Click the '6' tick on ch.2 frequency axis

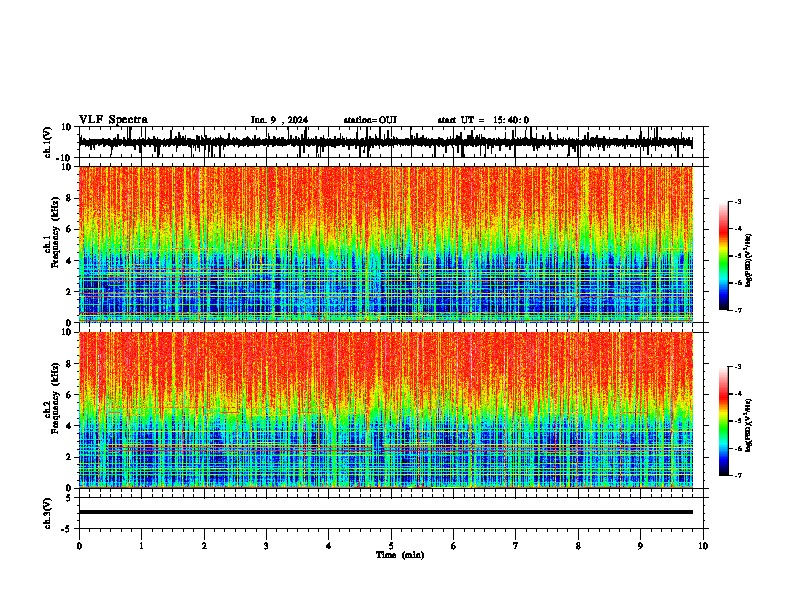coord(70,394)
